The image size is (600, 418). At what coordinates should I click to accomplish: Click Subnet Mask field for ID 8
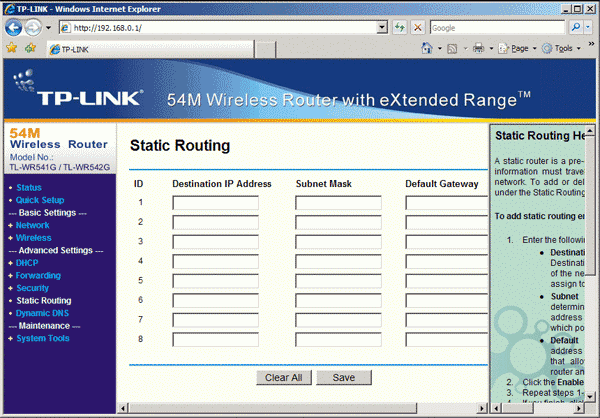338,340
